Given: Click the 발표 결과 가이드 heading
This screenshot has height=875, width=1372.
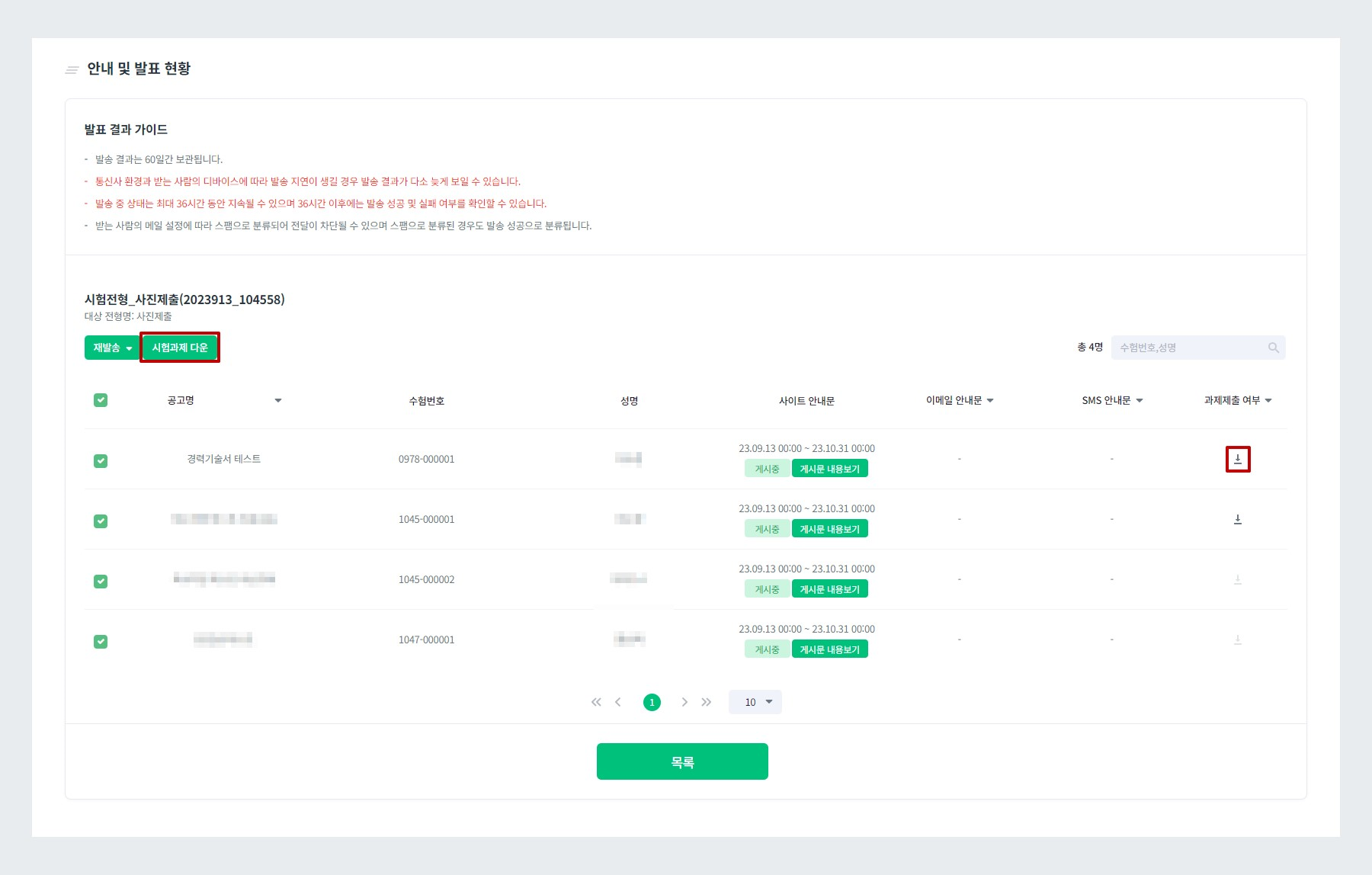Looking at the screenshot, I should tap(126, 130).
